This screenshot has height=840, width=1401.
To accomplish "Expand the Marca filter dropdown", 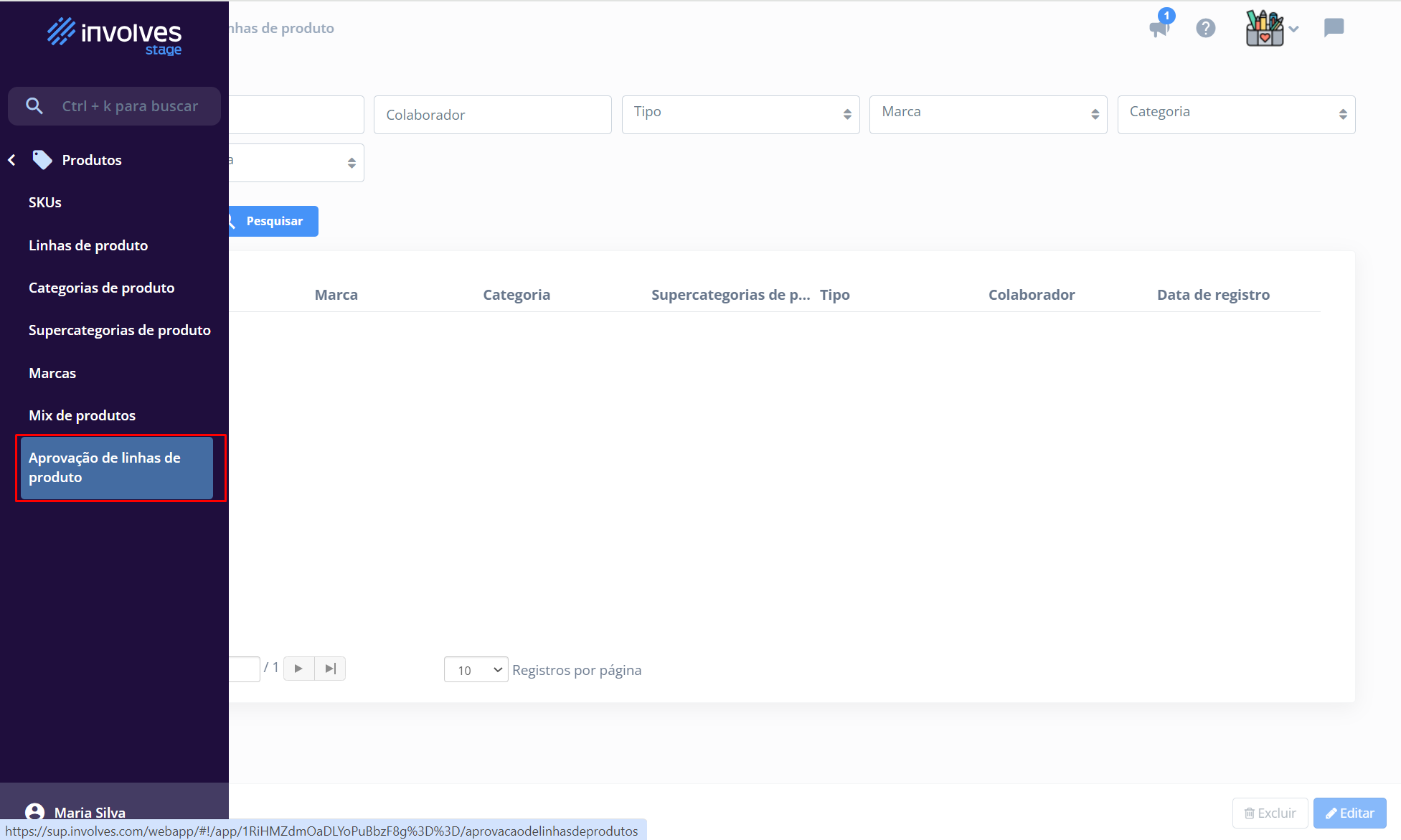I will [988, 115].
